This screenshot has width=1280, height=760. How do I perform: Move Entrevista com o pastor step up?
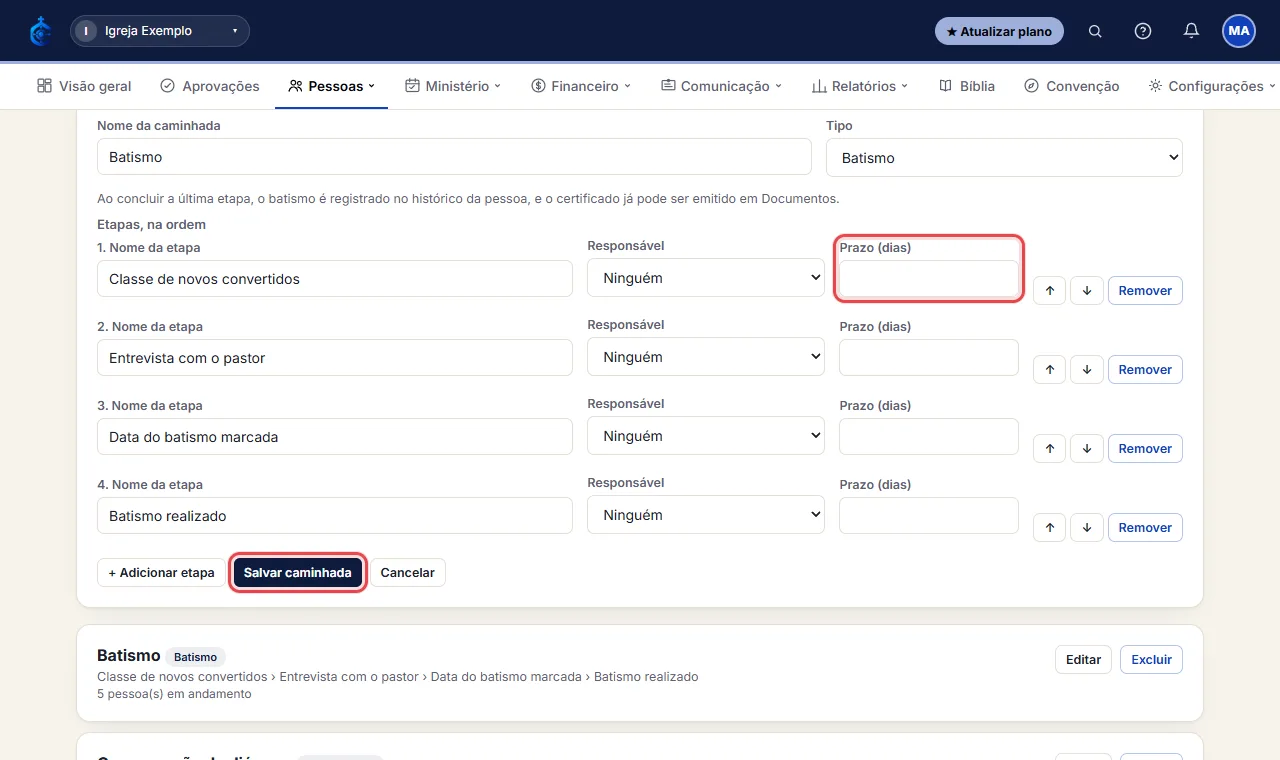pyautogui.click(x=1049, y=370)
